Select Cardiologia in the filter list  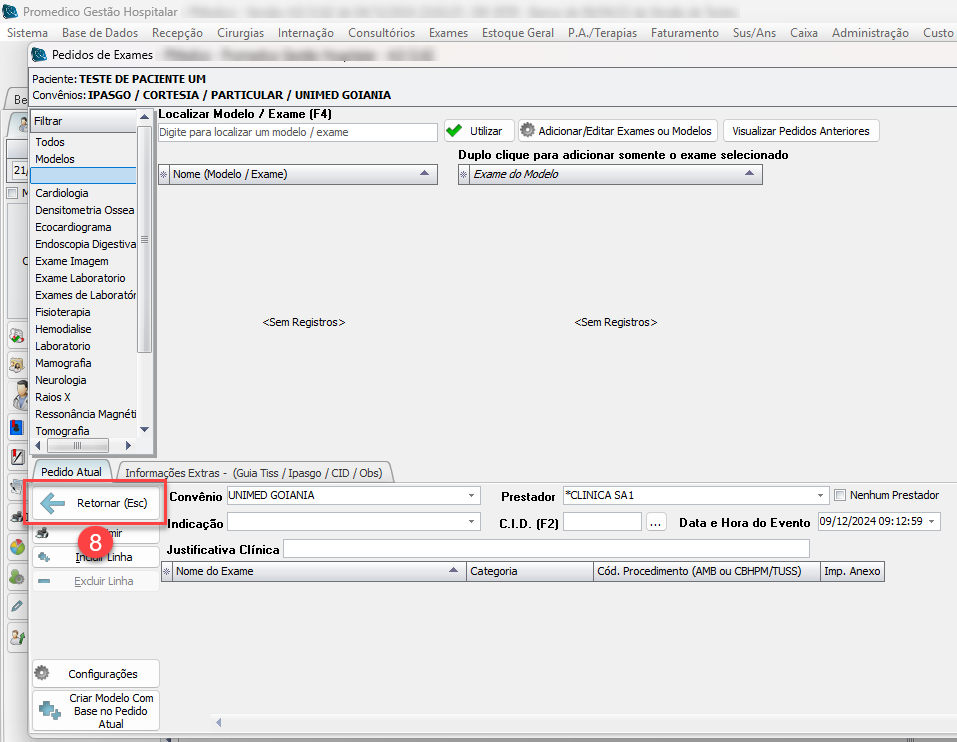(62, 193)
